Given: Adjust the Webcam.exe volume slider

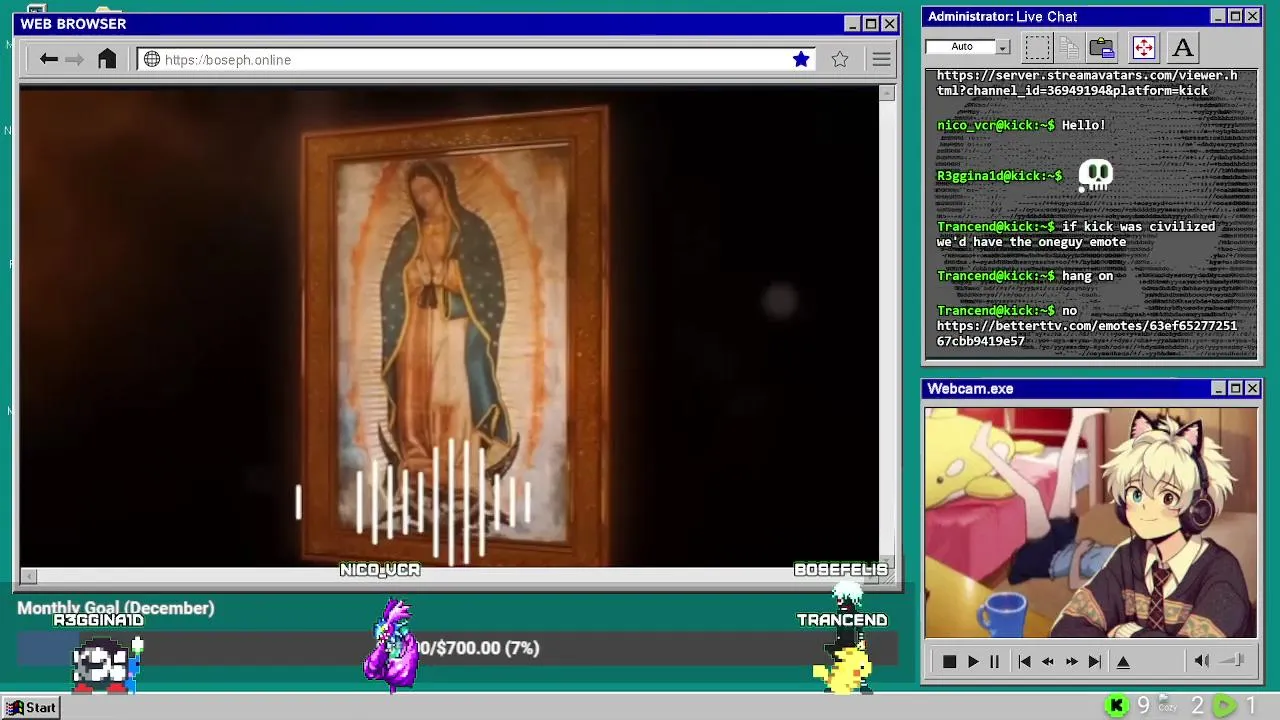Looking at the screenshot, I should [x=1233, y=661].
